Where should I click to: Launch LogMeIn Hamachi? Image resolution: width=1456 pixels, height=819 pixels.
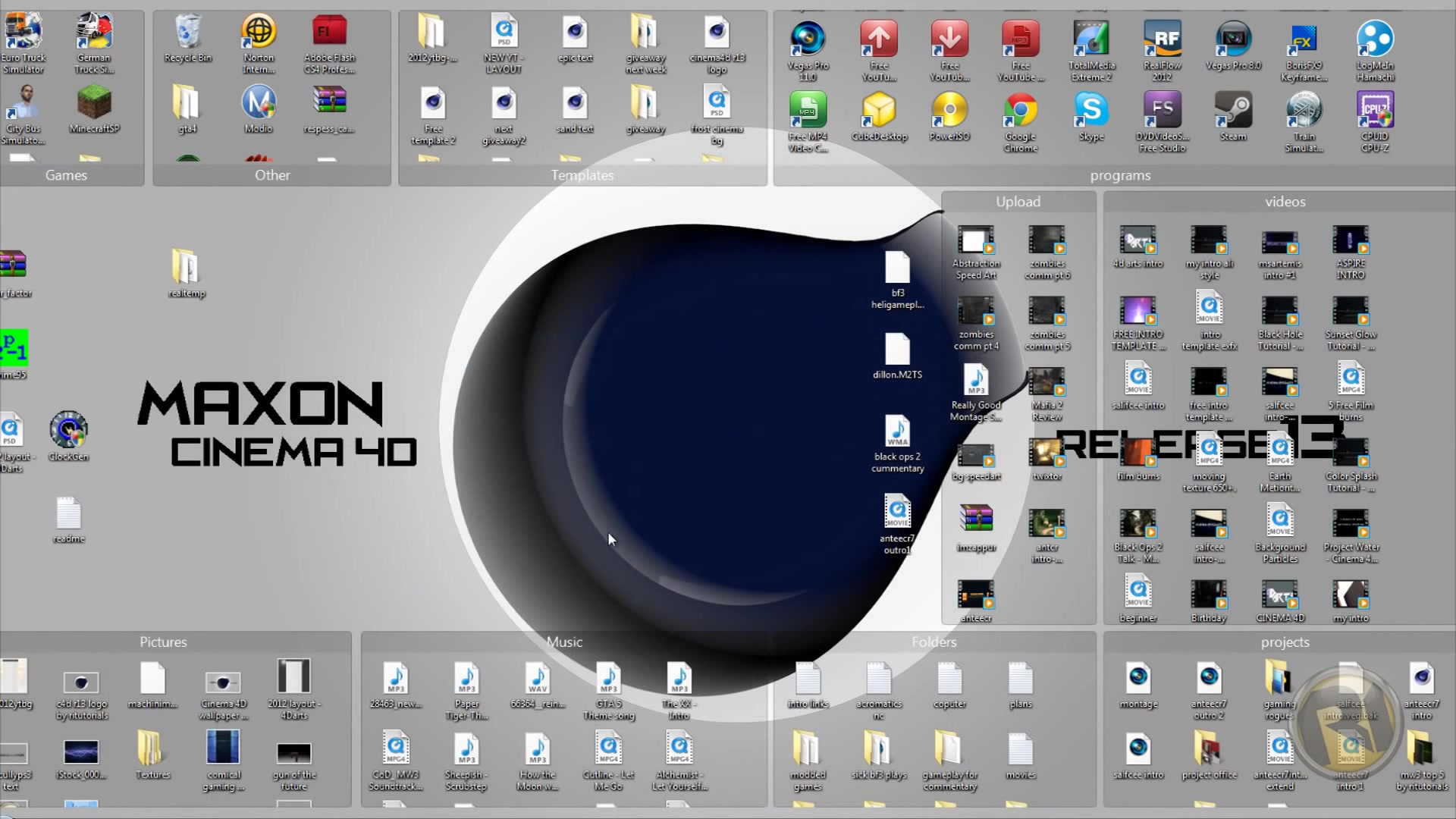coord(1375,50)
